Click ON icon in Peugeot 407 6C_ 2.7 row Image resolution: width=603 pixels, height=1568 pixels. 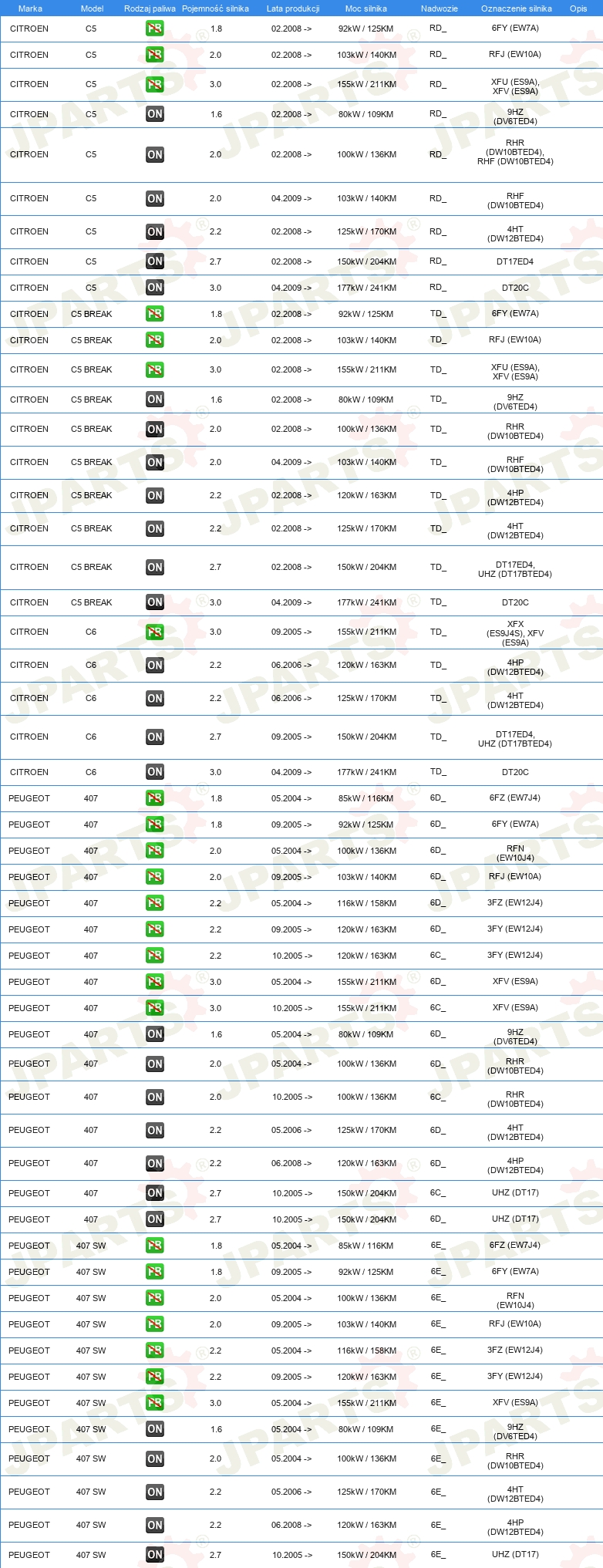155,1193
